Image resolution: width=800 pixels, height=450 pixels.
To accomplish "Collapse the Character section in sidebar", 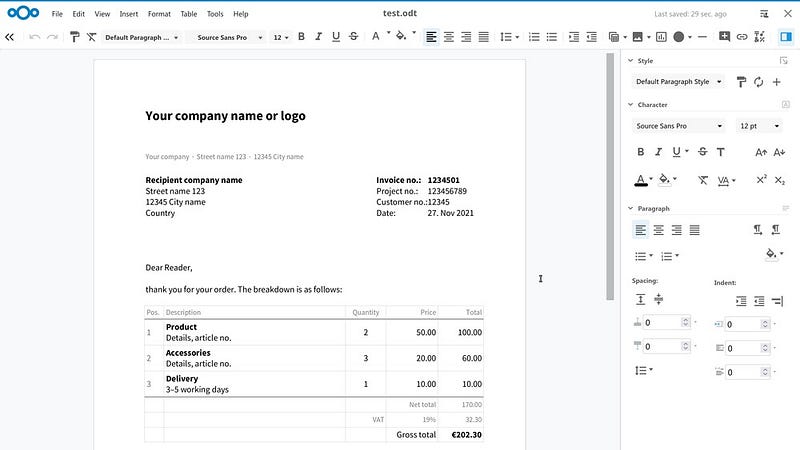I will click(x=631, y=104).
